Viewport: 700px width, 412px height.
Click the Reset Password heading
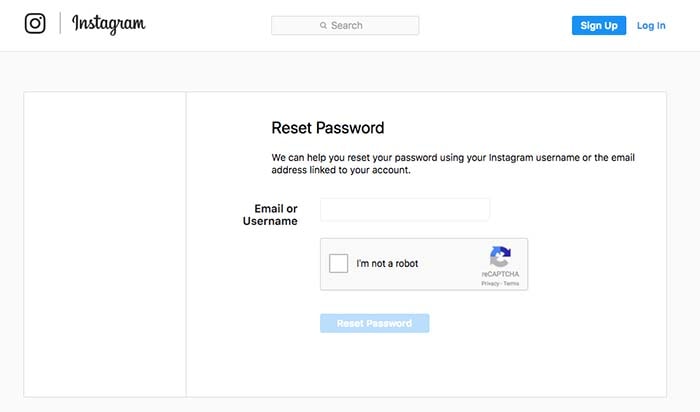[x=328, y=128]
